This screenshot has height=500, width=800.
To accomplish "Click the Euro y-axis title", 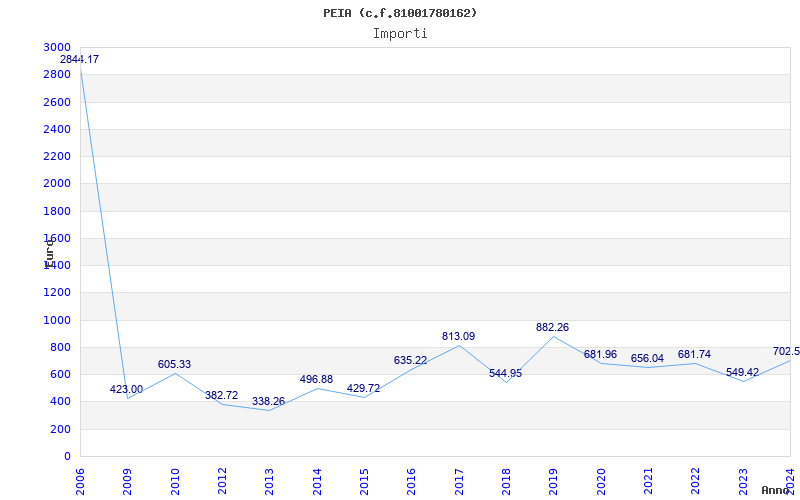I will (49, 254).
